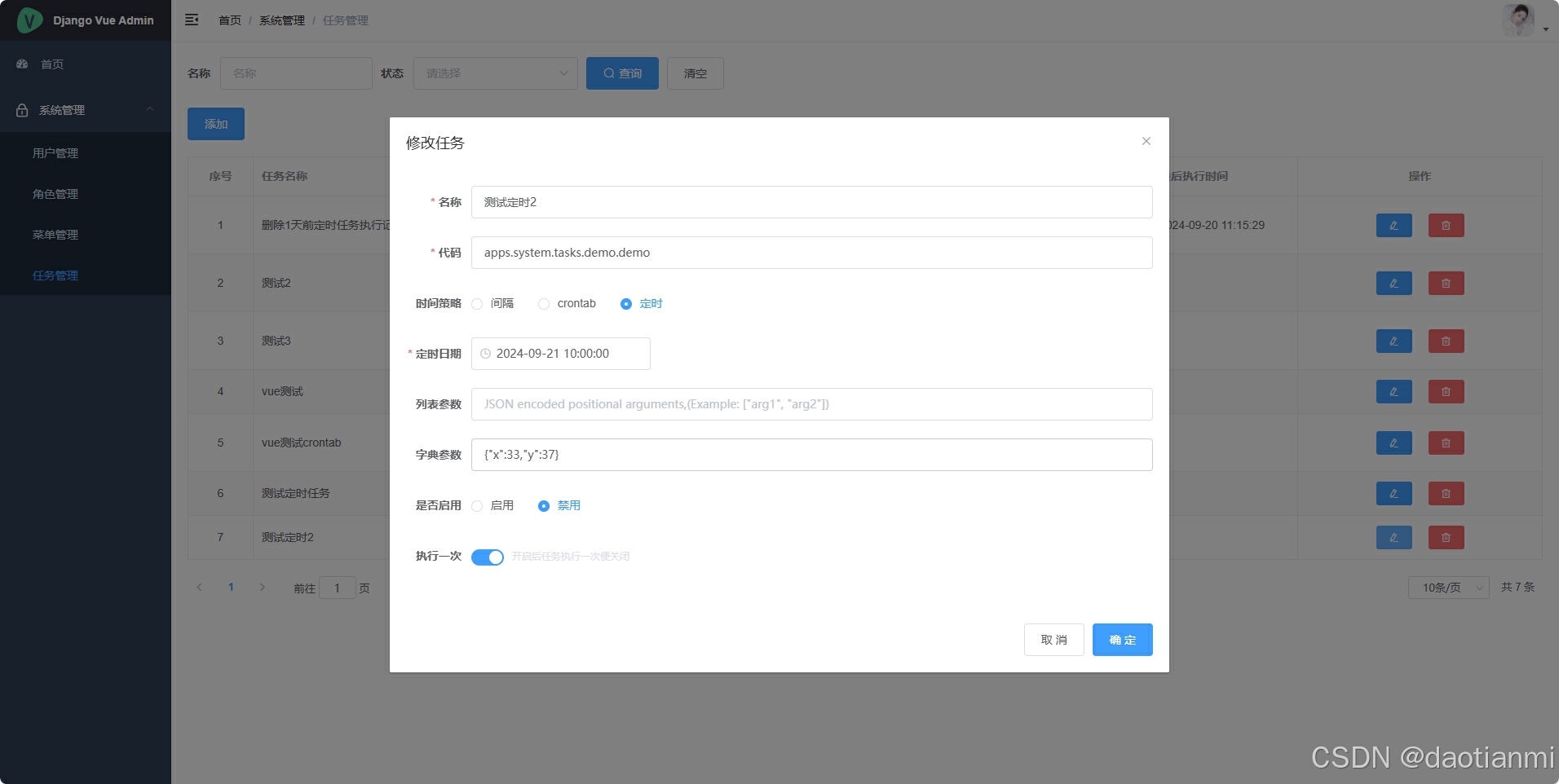
Task: Click the 查询 search button
Action: point(622,73)
